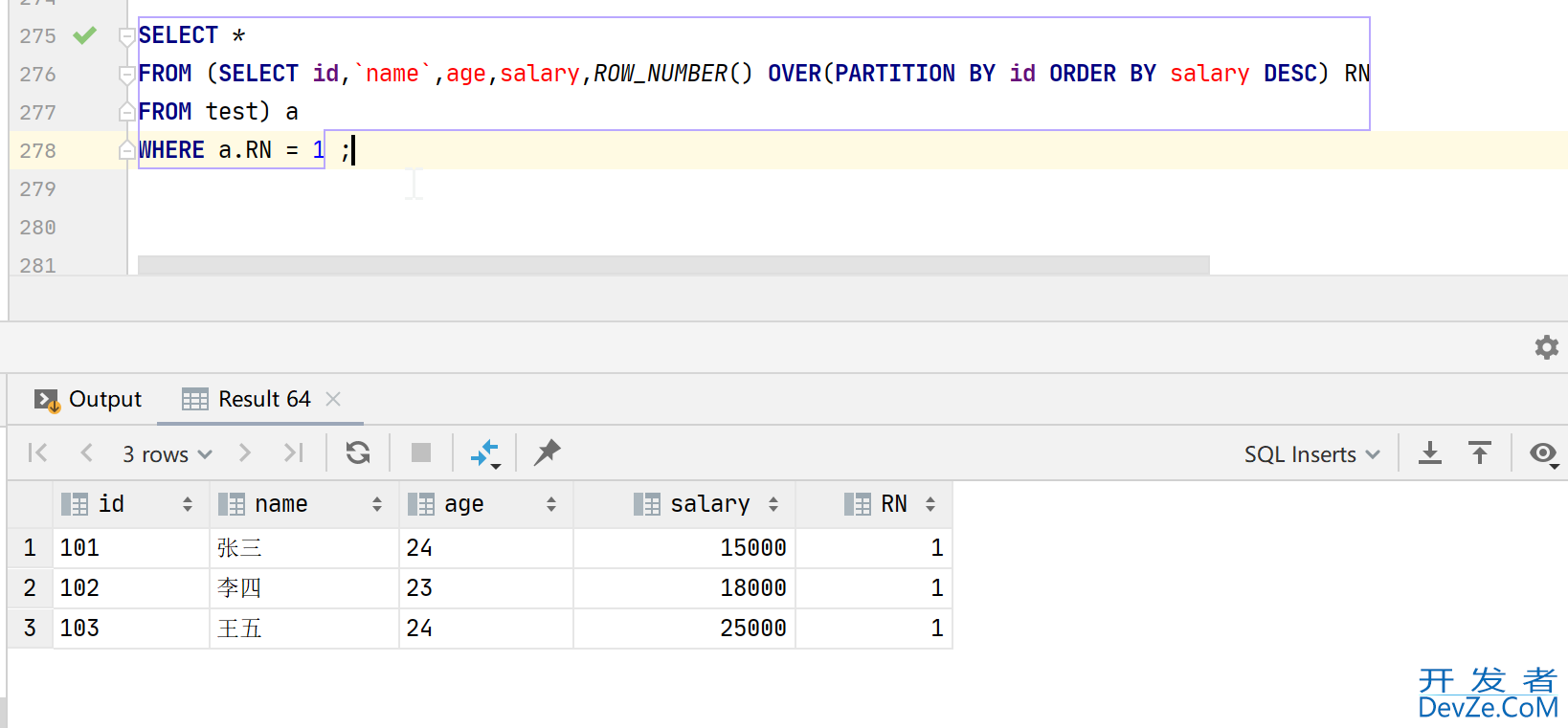
Task: Toggle fold marker at line 276
Action: [x=126, y=74]
